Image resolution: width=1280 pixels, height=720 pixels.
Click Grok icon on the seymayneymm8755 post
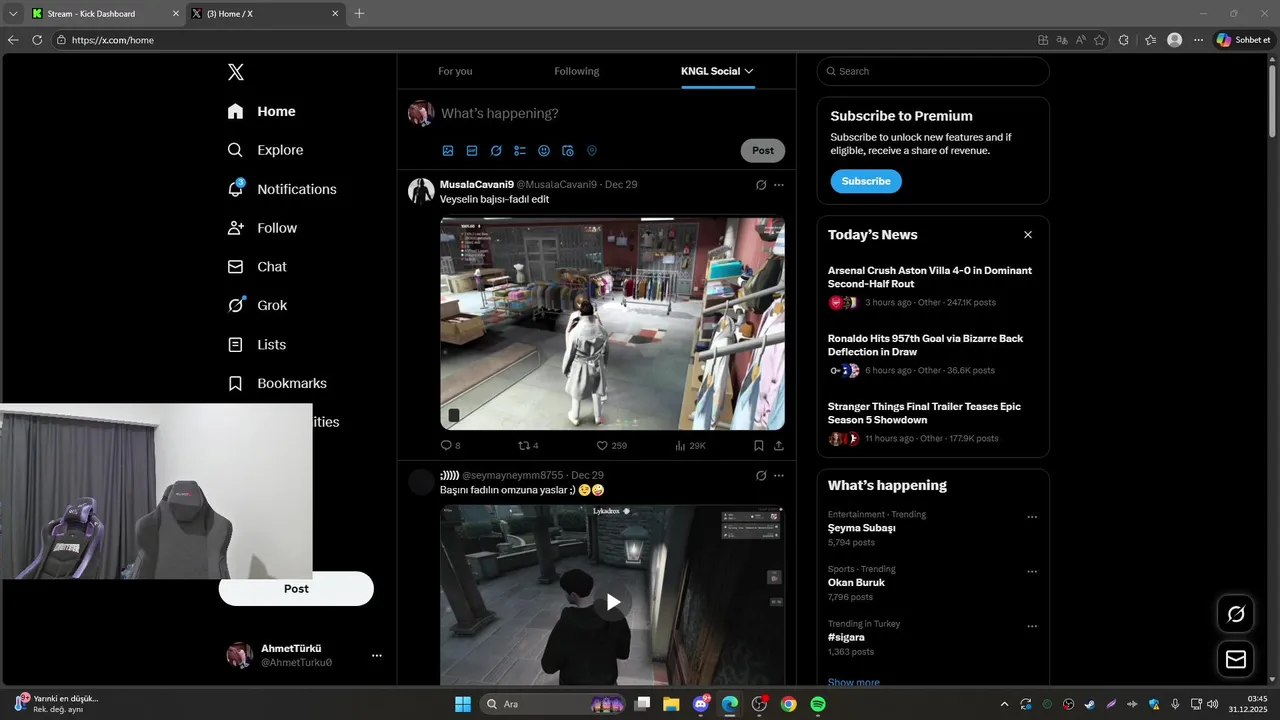761,475
